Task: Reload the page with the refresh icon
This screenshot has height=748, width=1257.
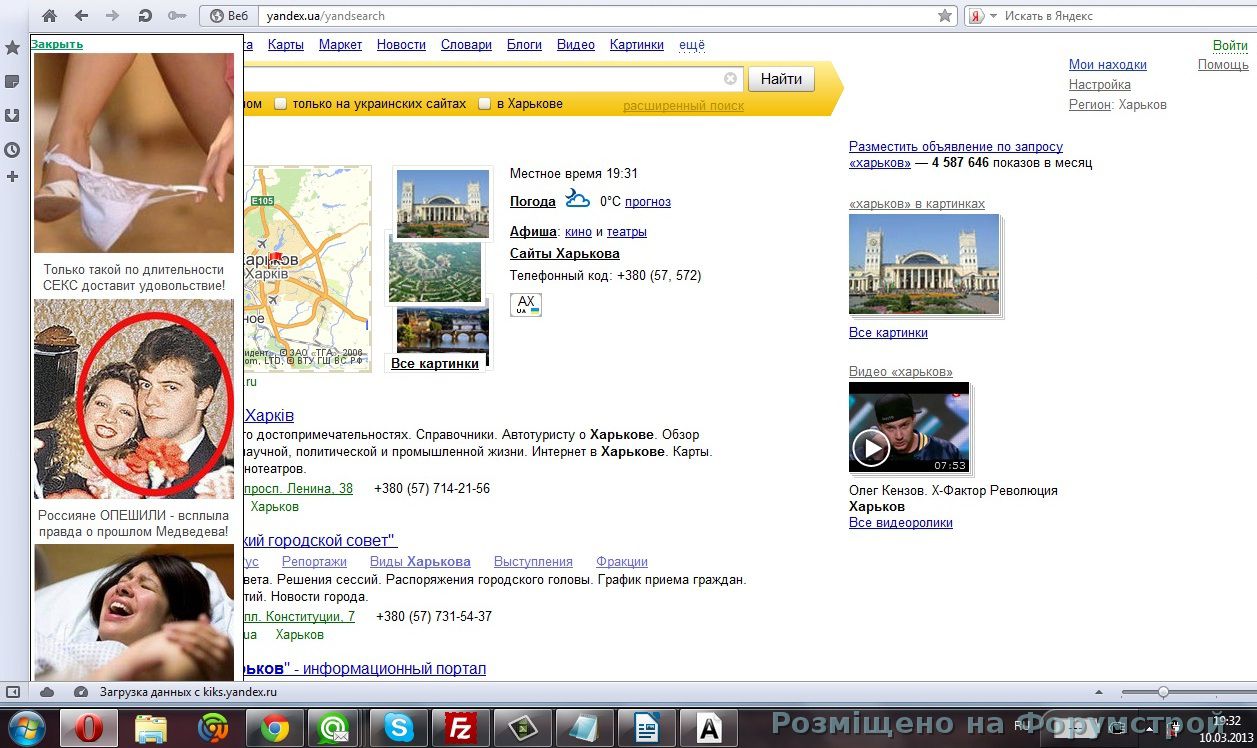Action: point(145,16)
